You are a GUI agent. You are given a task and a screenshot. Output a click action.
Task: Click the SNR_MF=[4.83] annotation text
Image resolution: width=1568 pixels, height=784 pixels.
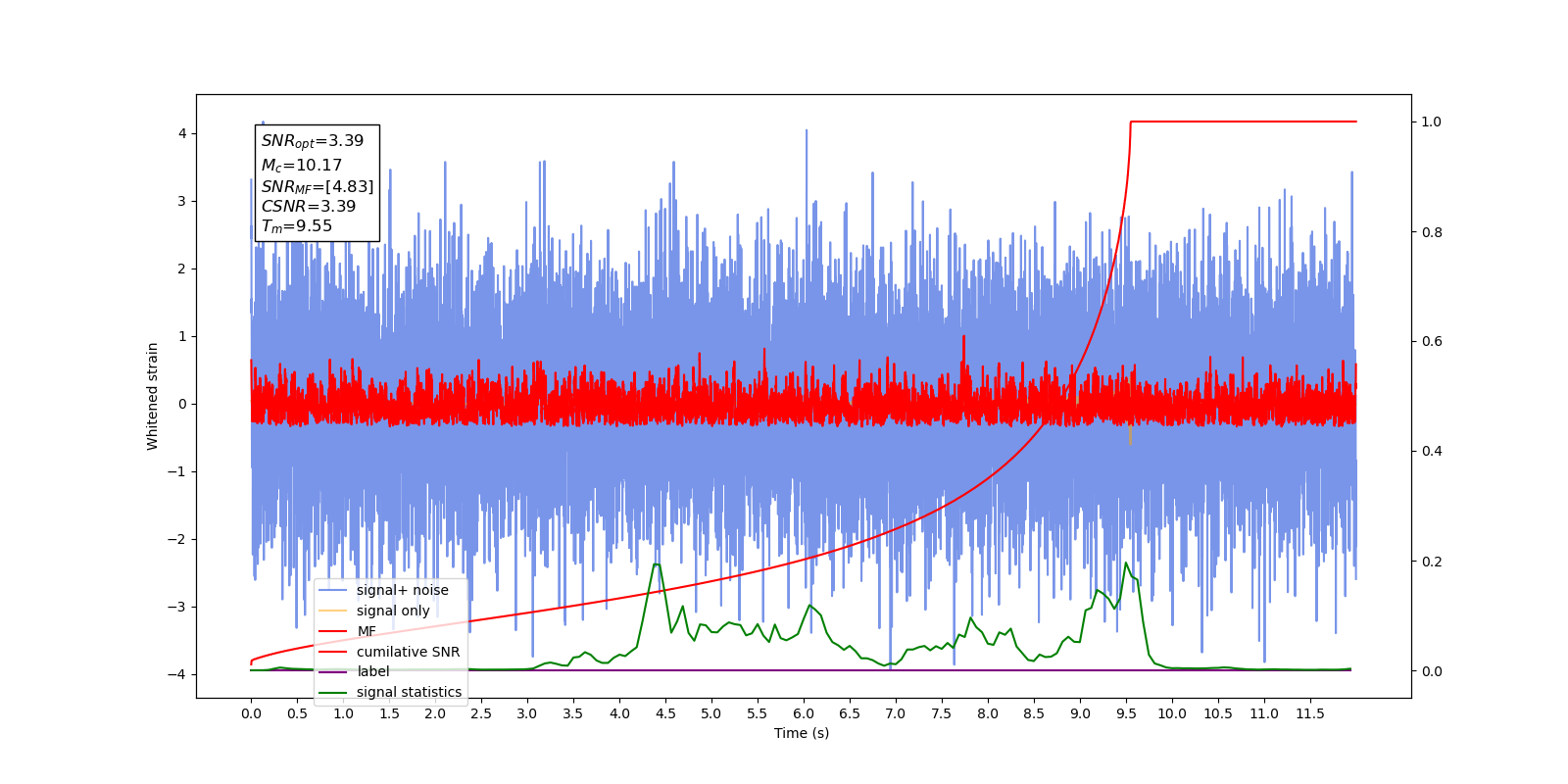click(x=318, y=187)
